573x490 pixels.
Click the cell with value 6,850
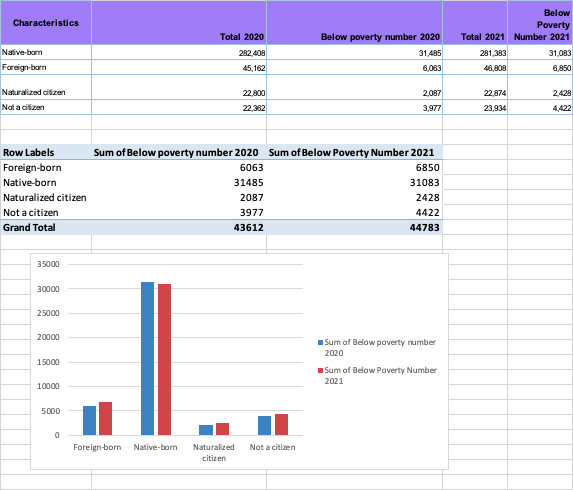(540, 67)
